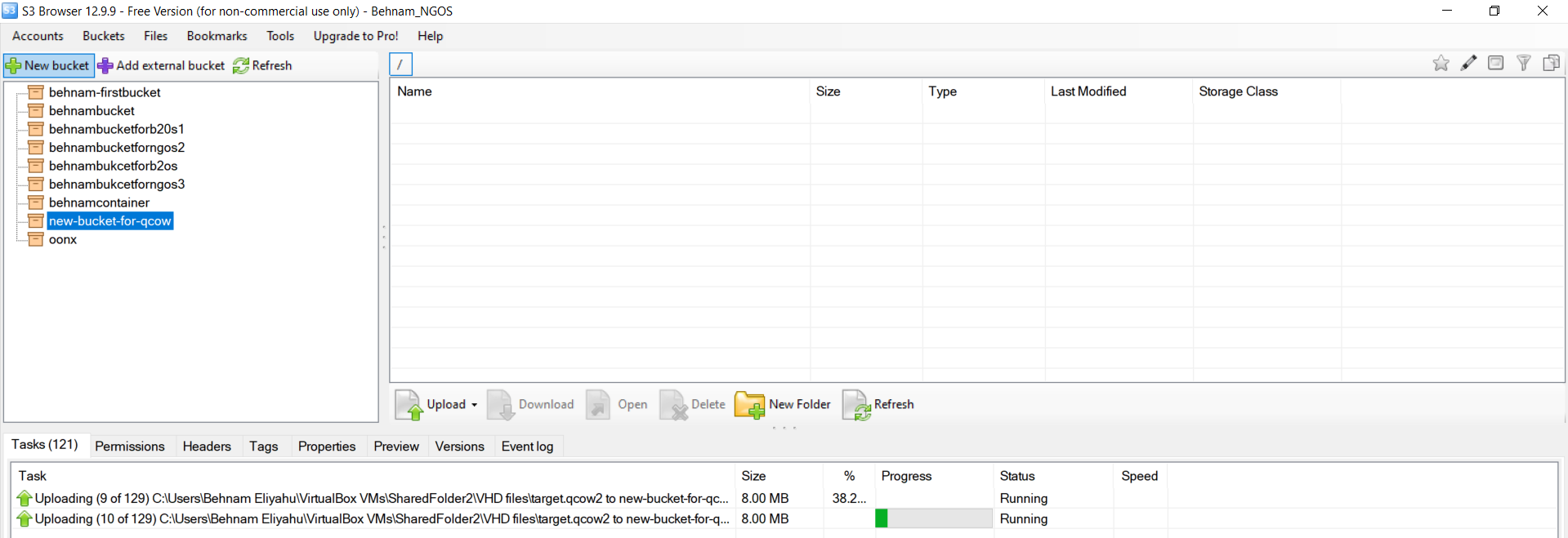Click the Download button
1568x538 pixels.
(531, 404)
